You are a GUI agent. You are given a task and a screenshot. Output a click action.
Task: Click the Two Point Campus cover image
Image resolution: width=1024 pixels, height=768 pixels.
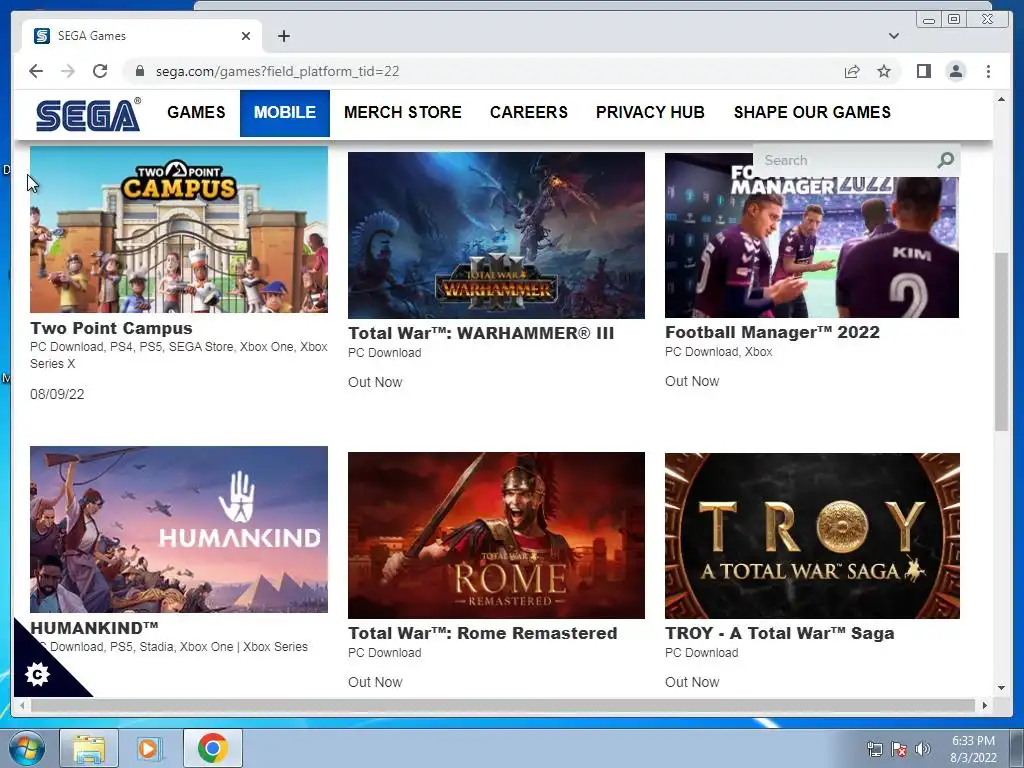[179, 229]
